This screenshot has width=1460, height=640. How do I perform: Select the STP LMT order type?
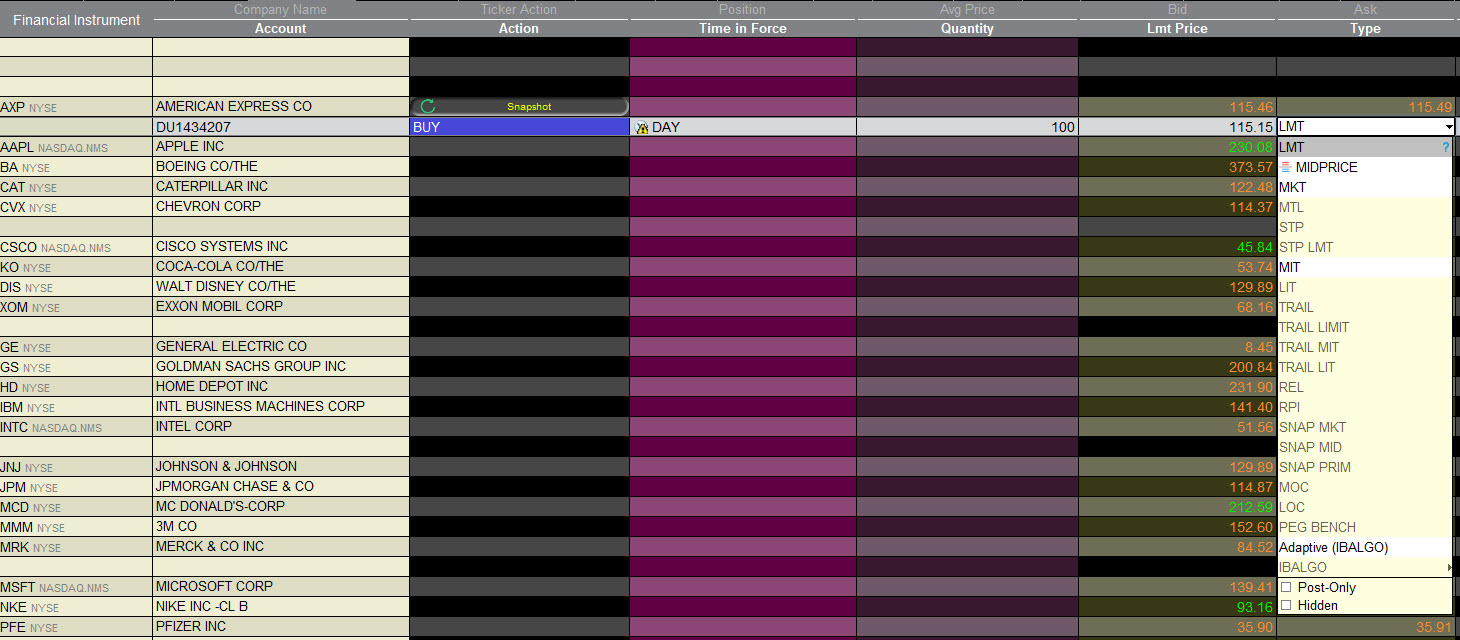click(x=1364, y=247)
